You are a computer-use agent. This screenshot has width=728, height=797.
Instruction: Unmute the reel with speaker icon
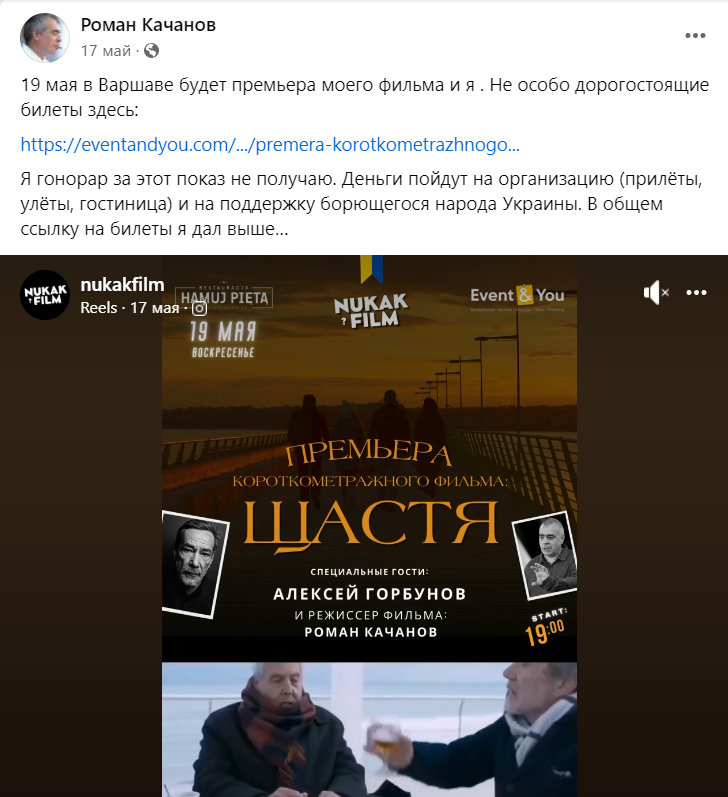656,293
